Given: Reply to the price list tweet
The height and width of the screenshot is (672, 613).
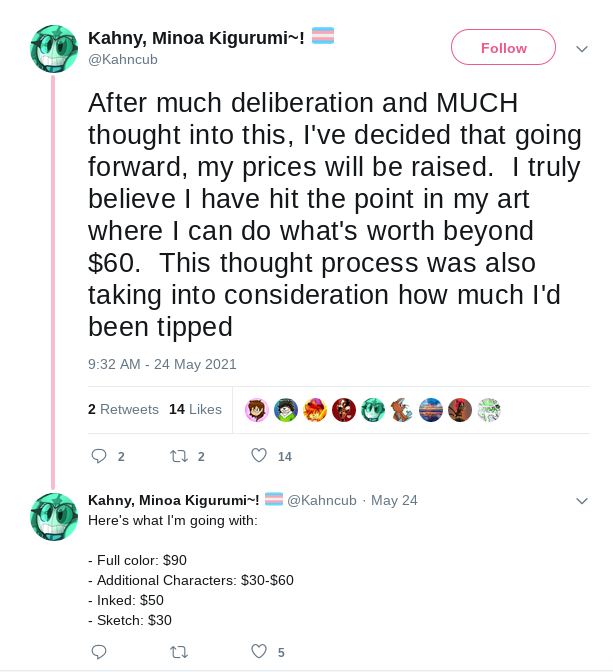Looking at the screenshot, I should 99,652.
